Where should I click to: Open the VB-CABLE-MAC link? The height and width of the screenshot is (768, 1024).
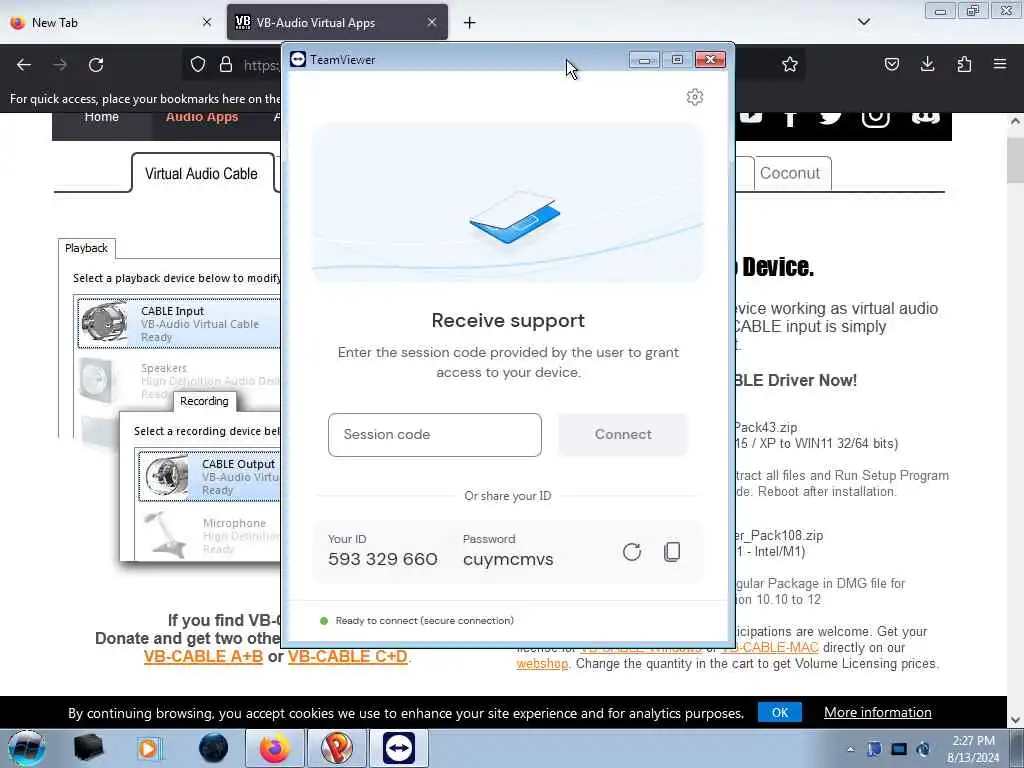pyautogui.click(x=770, y=648)
